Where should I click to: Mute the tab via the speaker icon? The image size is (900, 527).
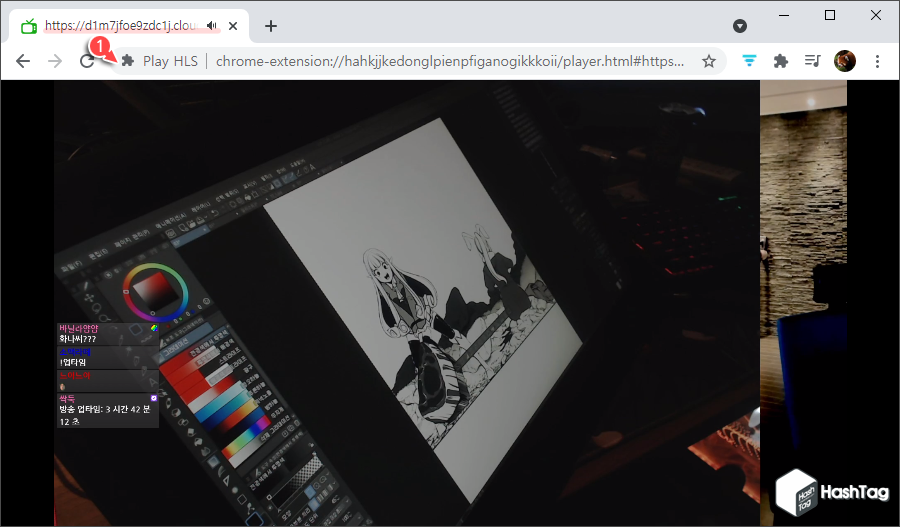212,26
